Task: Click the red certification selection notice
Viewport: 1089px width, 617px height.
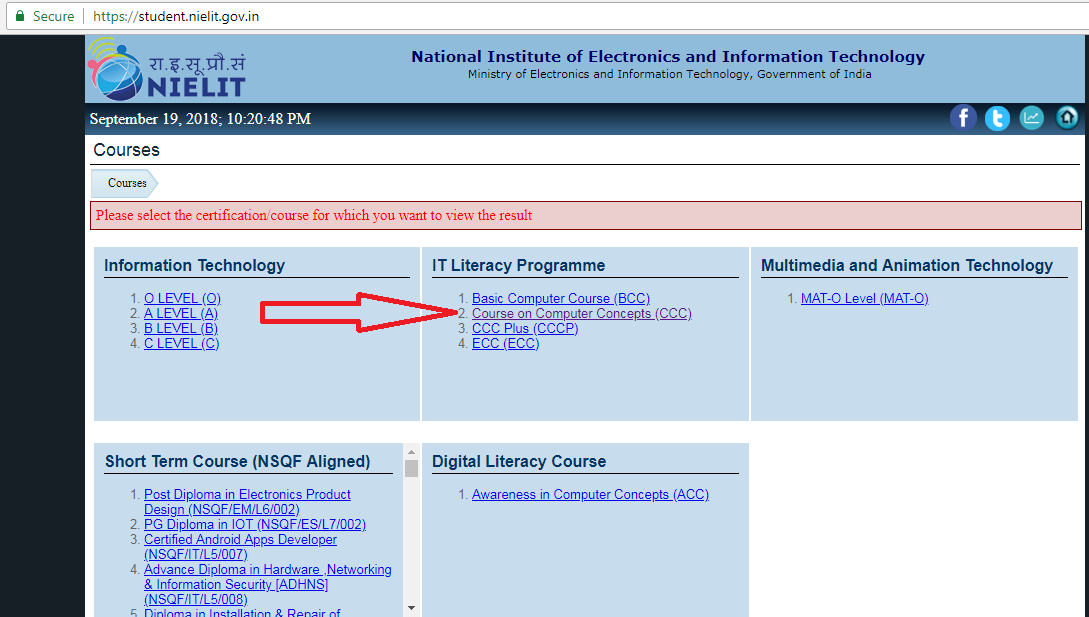Action: pyautogui.click(x=585, y=215)
